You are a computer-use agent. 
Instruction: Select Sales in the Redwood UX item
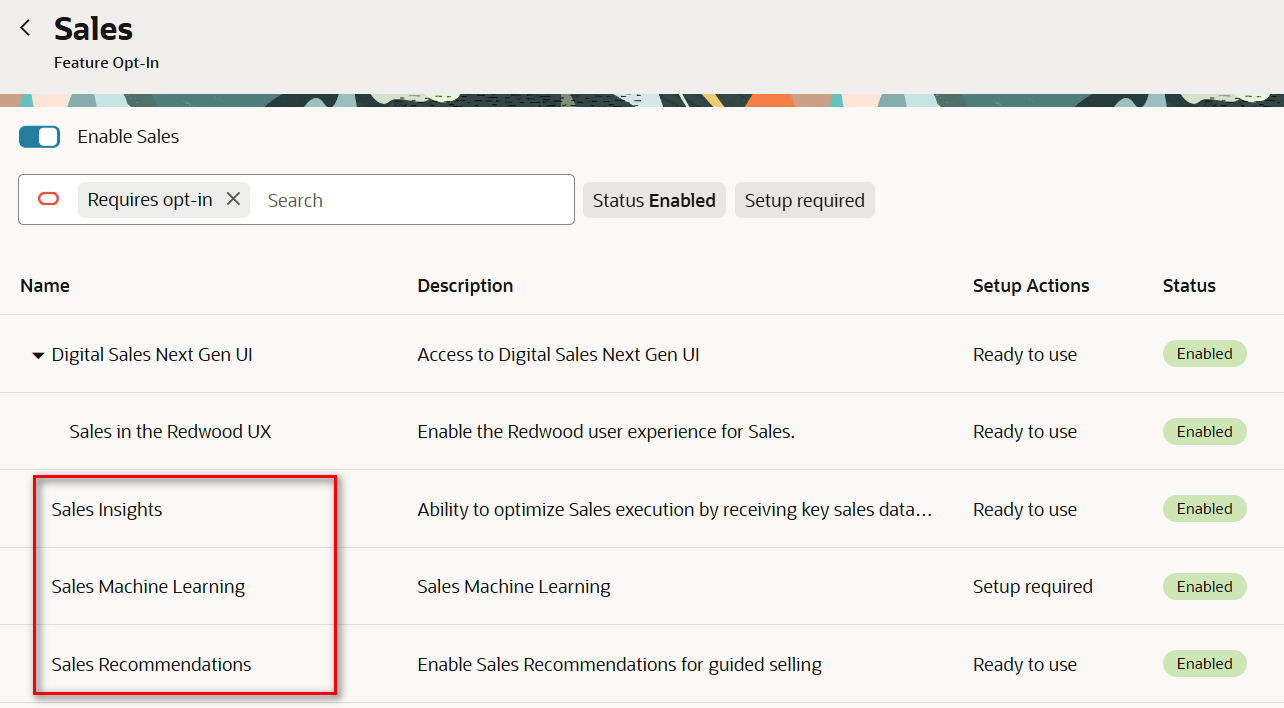click(x=170, y=432)
